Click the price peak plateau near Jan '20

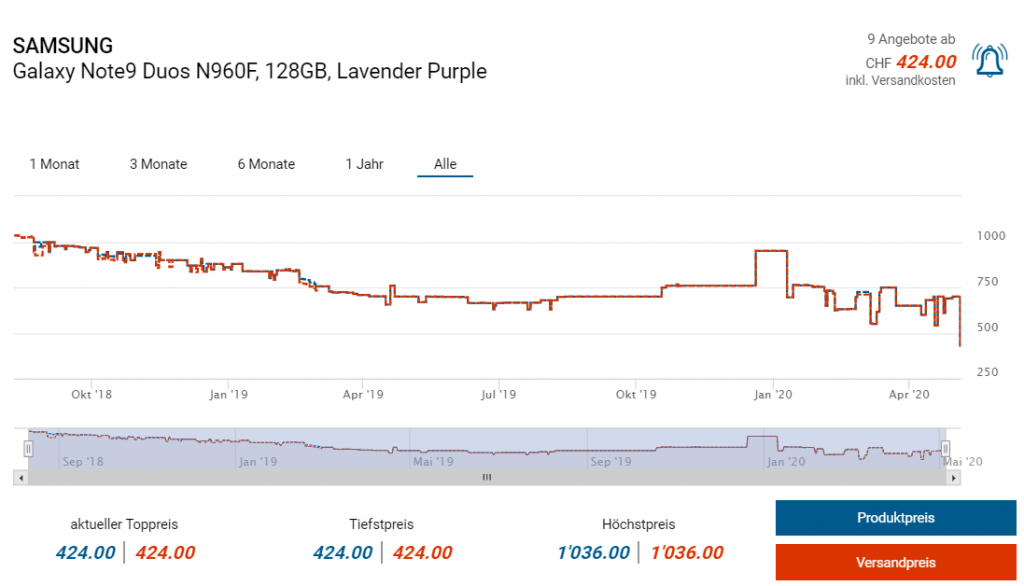[770, 250]
